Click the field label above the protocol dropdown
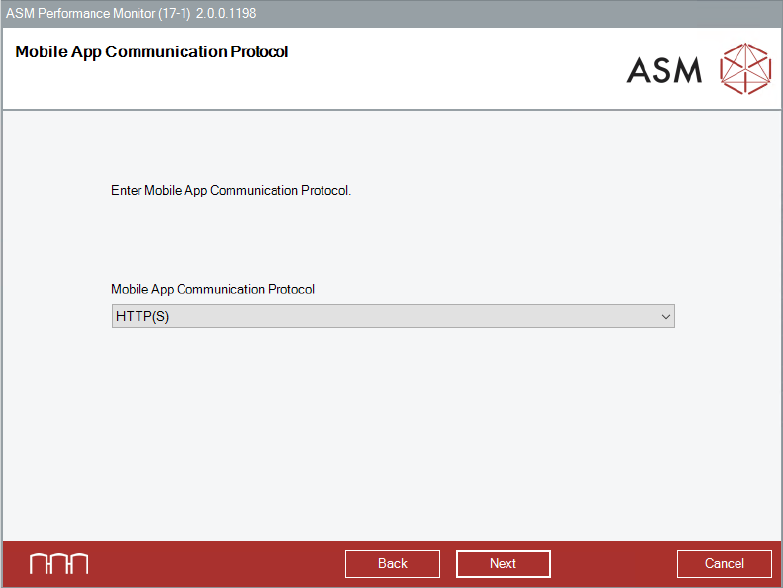The height and width of the screenshot is (588, 783). 213,289
